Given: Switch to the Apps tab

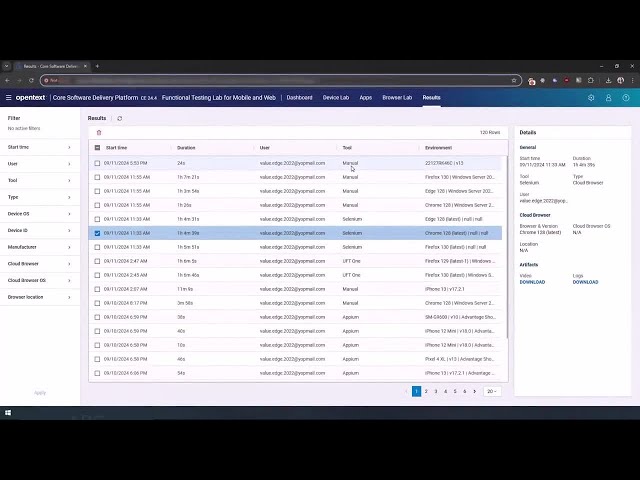Looking at the screenshot, I should coord(366,98).
